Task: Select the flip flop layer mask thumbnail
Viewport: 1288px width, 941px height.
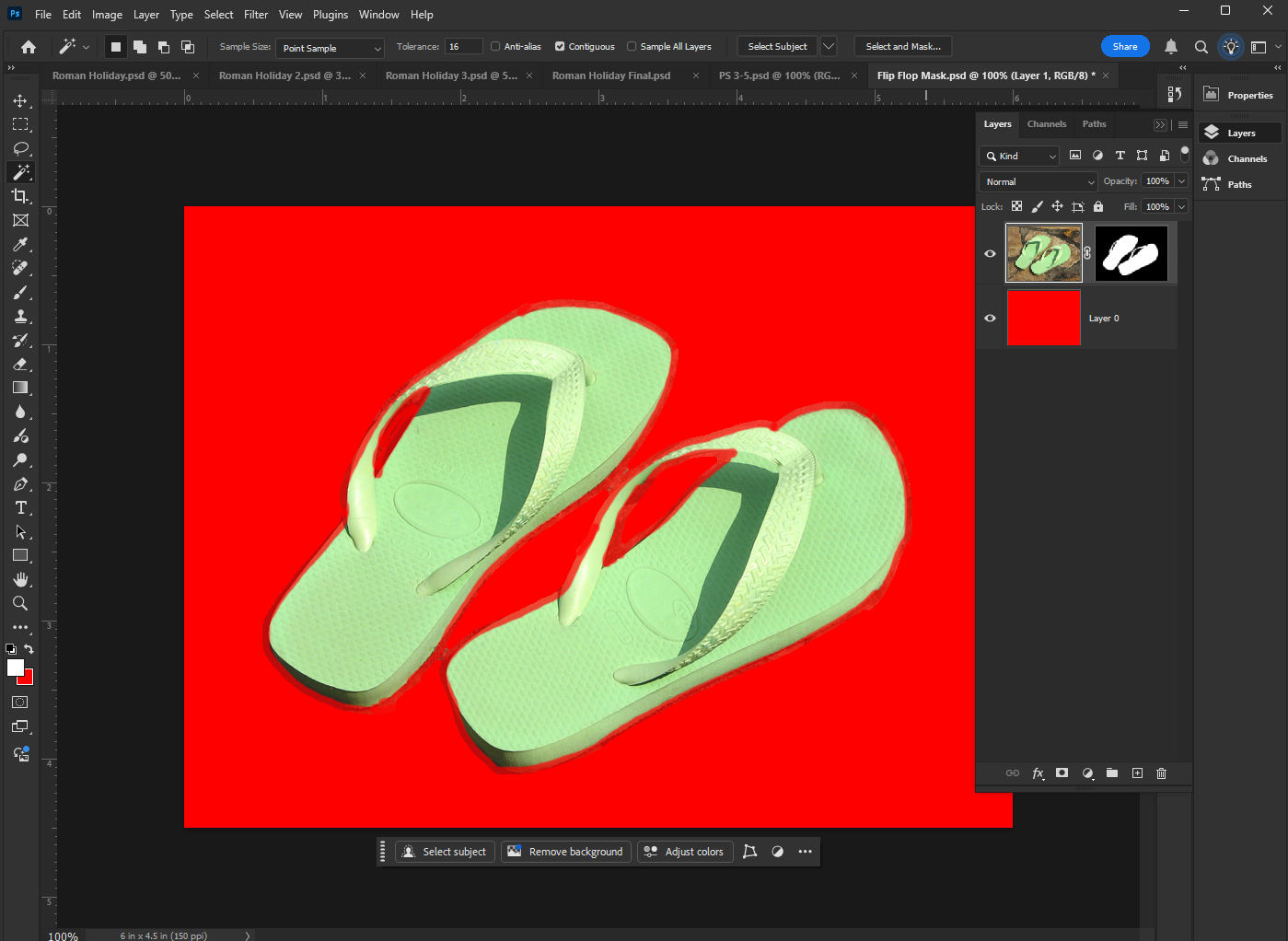Action: click(x=1131, y=253)
